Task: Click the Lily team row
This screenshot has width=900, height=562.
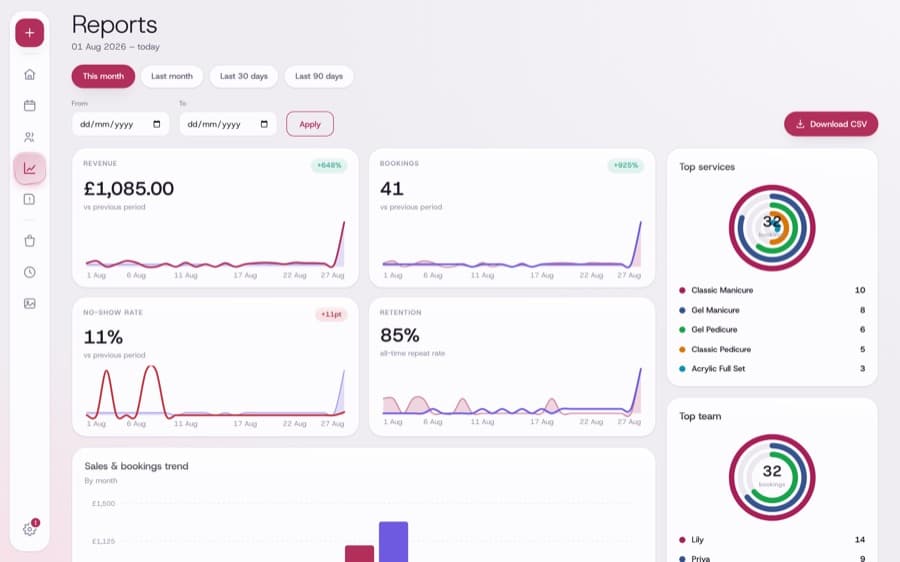Action: pyautogui.click(x=772, y=540)
